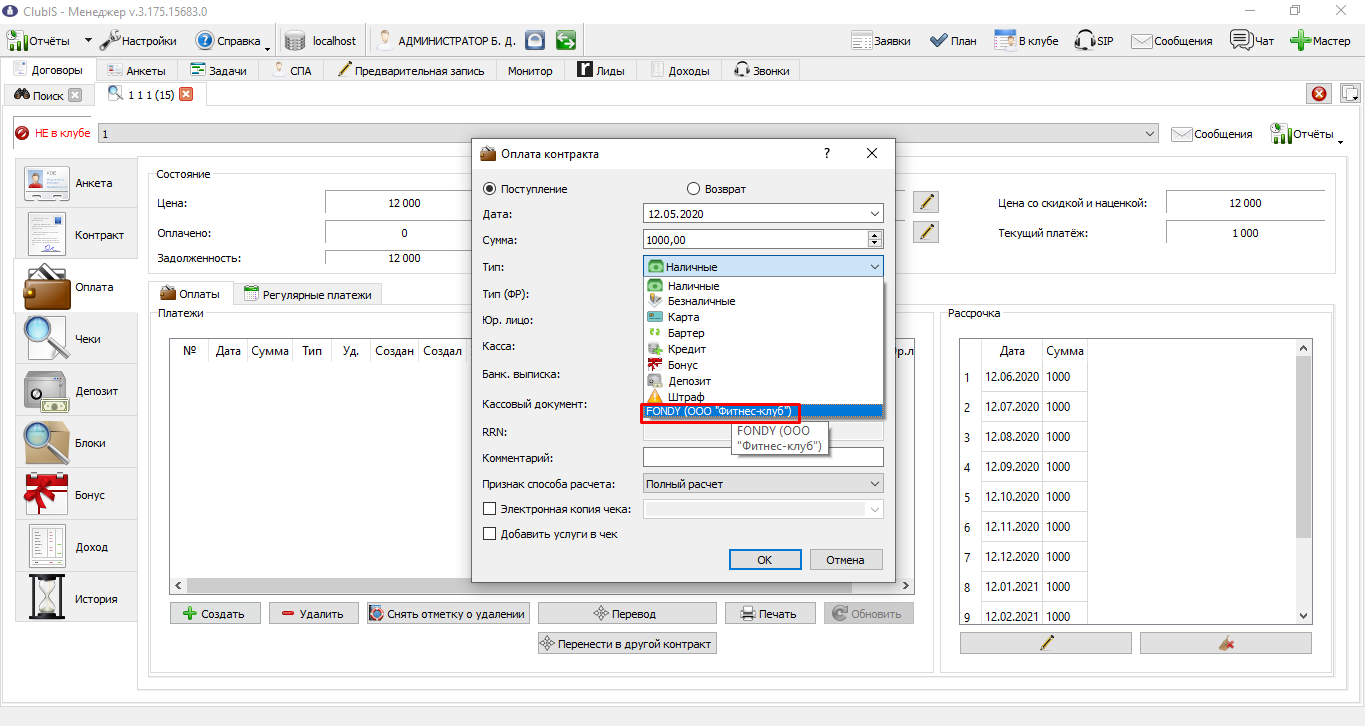Image resolution: width=1365 pixels, height=726 pixels.
Task: Open the Чат chat
Action: tap(1252, 41)
